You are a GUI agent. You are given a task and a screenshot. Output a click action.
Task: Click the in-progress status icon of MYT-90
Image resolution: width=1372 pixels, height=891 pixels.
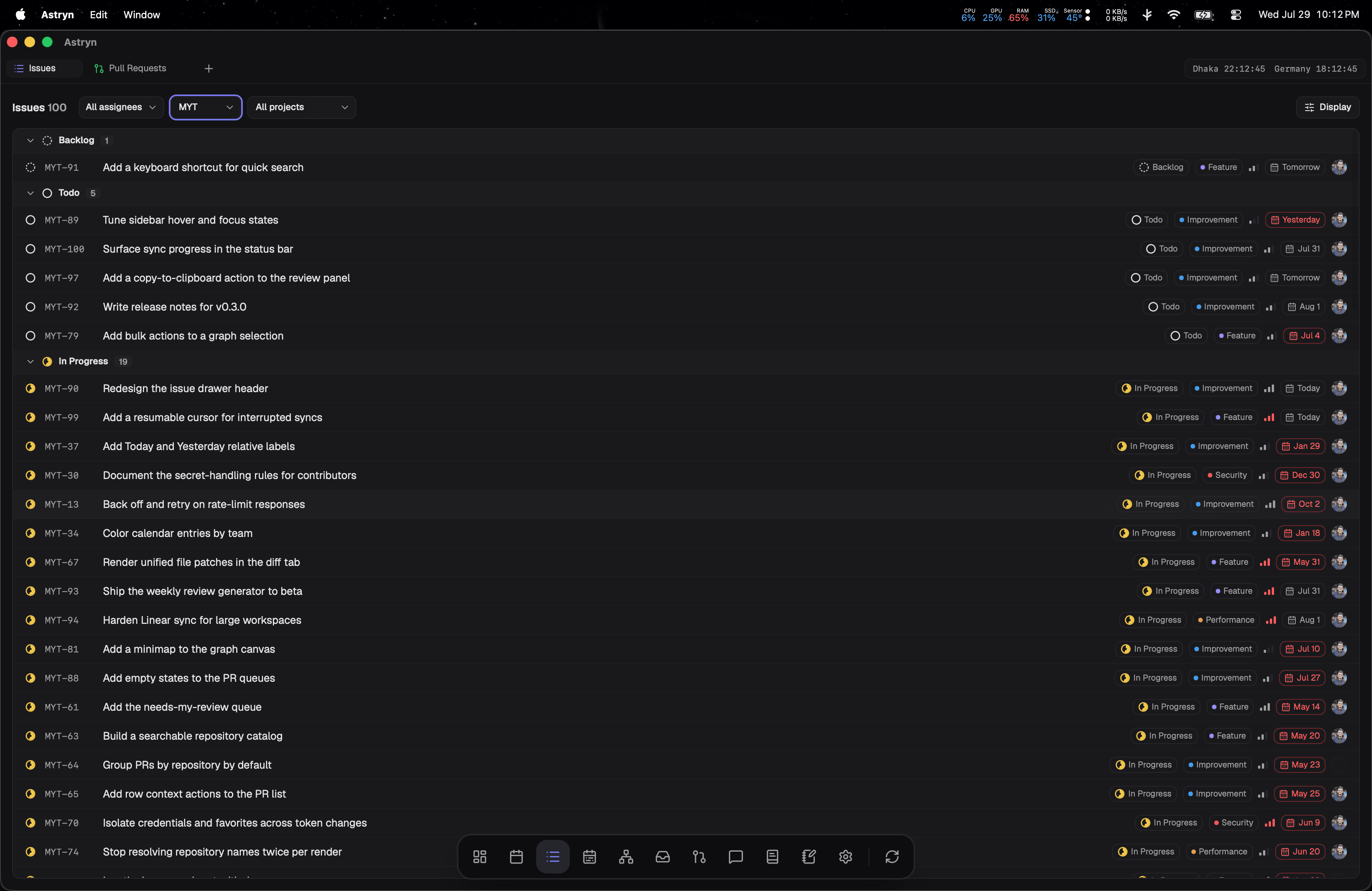point(30,388)
